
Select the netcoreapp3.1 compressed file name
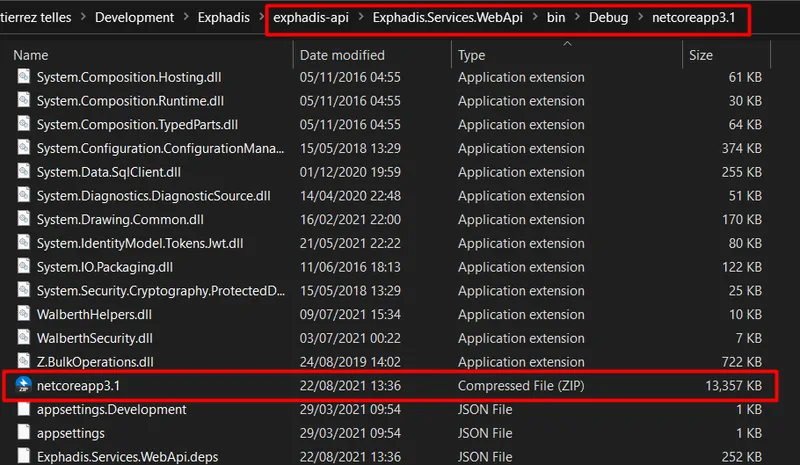(79, 385)
